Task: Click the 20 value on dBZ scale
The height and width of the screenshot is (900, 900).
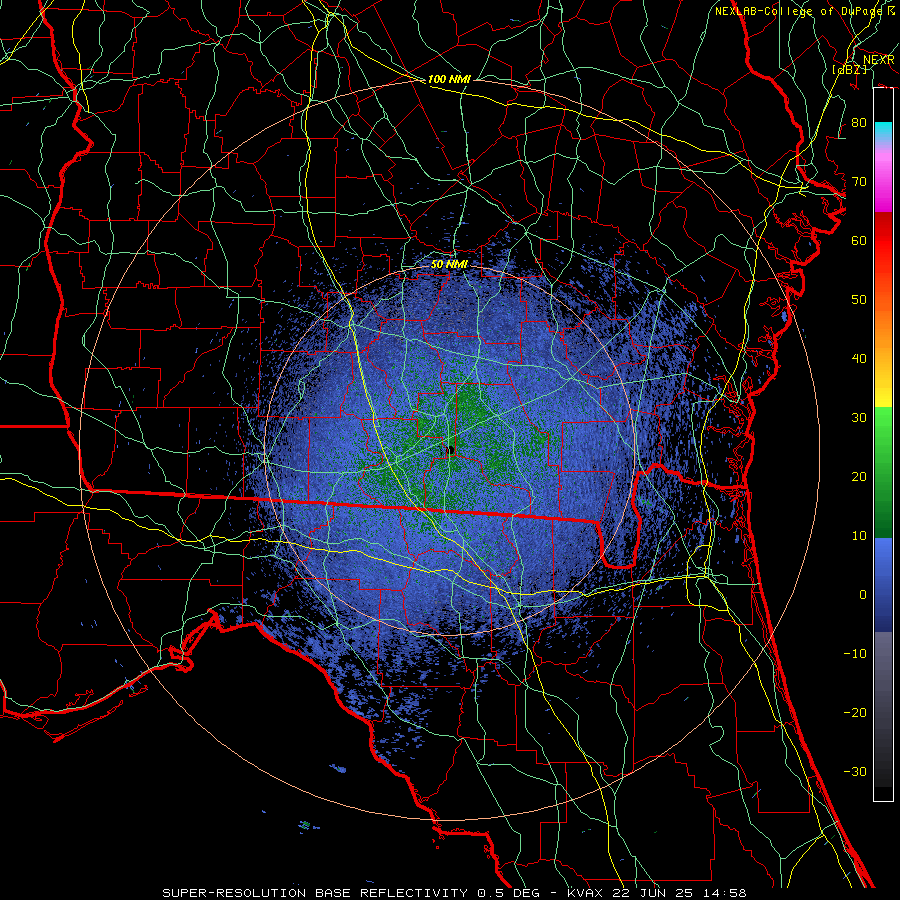Action: tap(859, 477)
